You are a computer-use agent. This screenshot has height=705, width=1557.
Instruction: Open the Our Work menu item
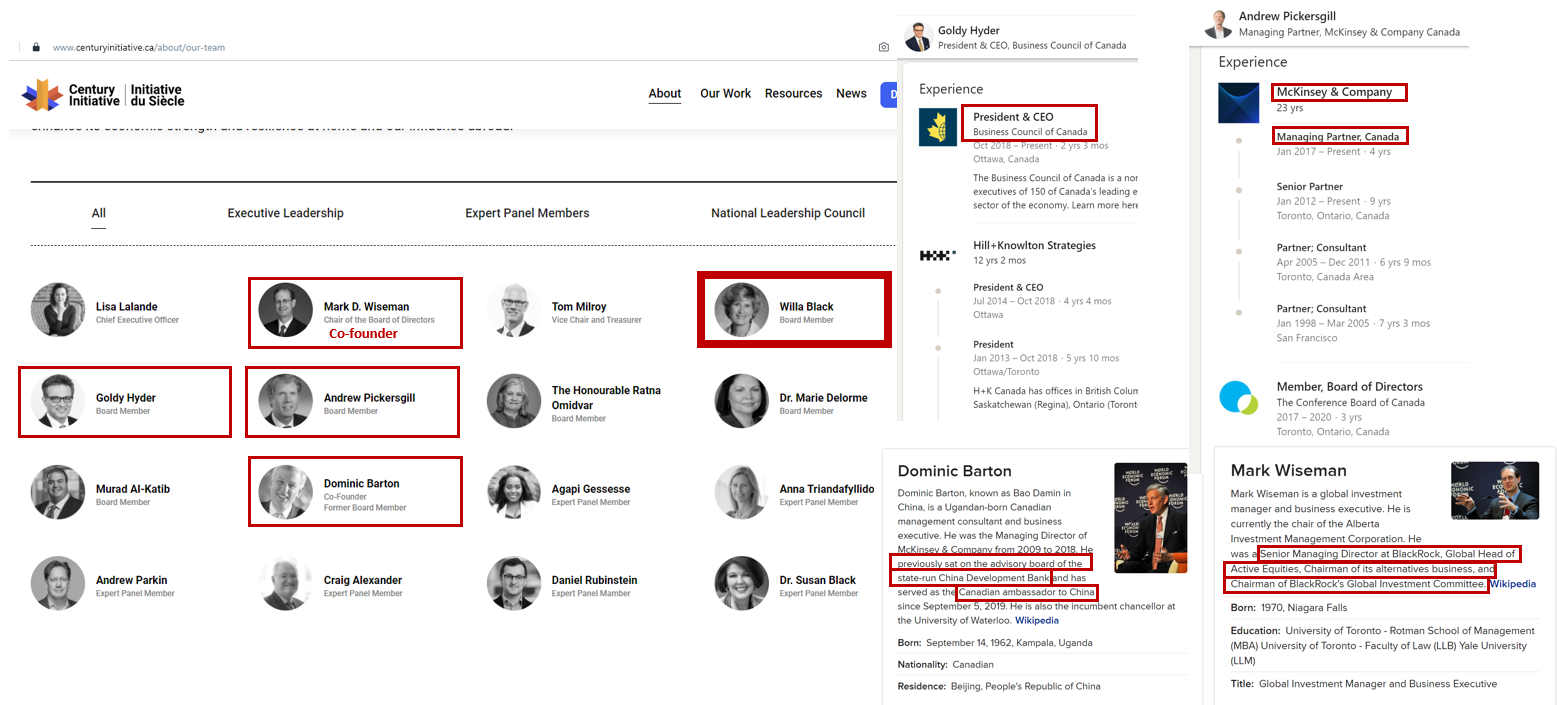[x=726, y=94]
